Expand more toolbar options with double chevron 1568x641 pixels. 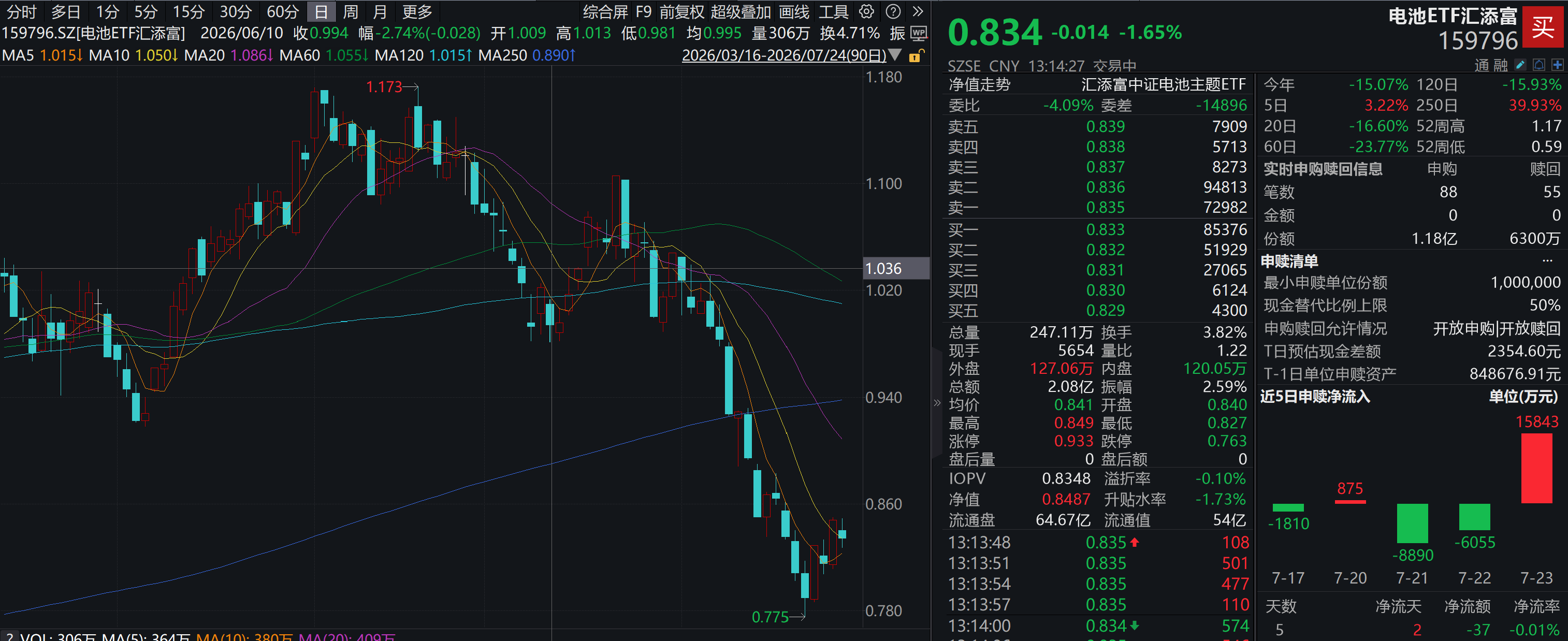coord(918,11)
